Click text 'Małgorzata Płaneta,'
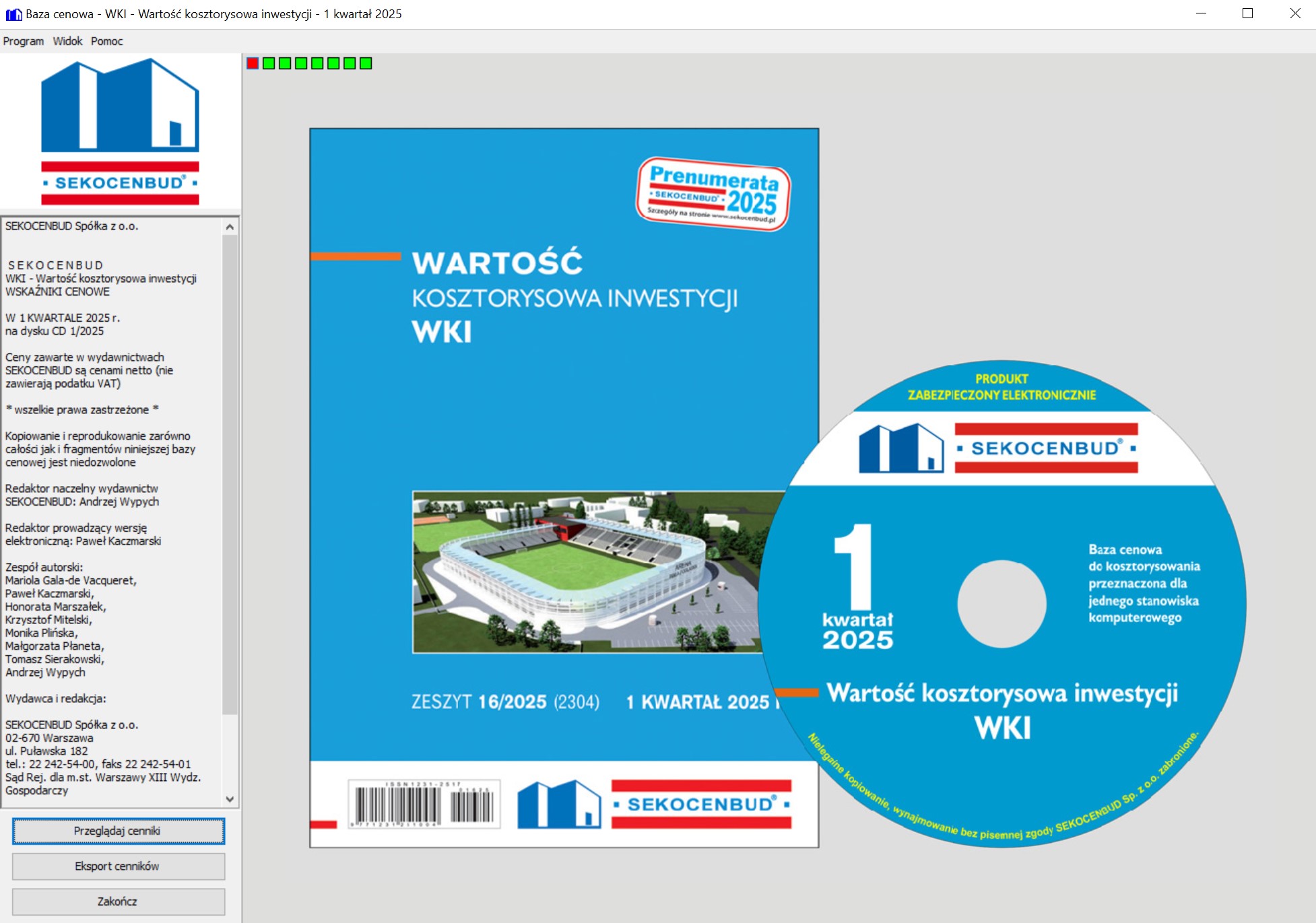The image size is (1316, 923). coord(55,646)
